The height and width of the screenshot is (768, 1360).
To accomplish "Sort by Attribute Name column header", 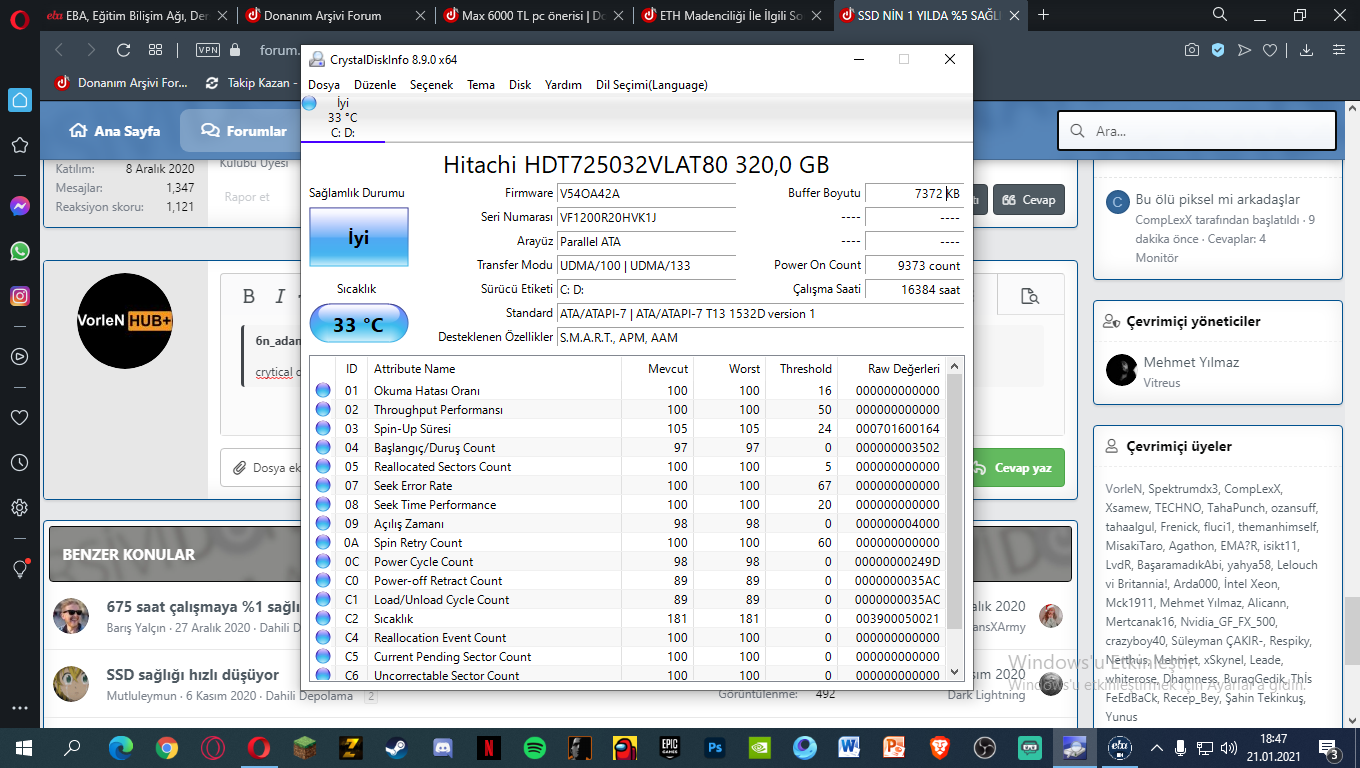I will [x=494, y=369].
